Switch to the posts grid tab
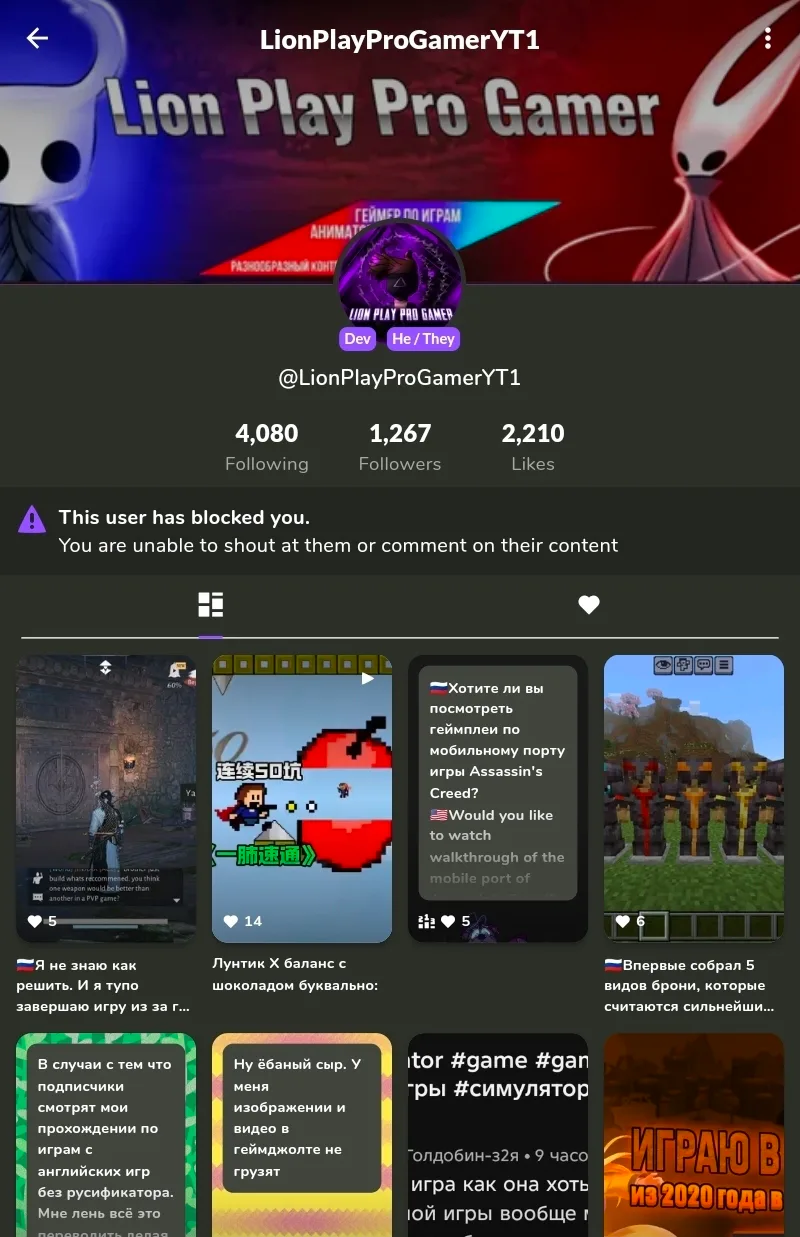The width and height of the screenshot is (800, 1237). (x=210, y=604)
